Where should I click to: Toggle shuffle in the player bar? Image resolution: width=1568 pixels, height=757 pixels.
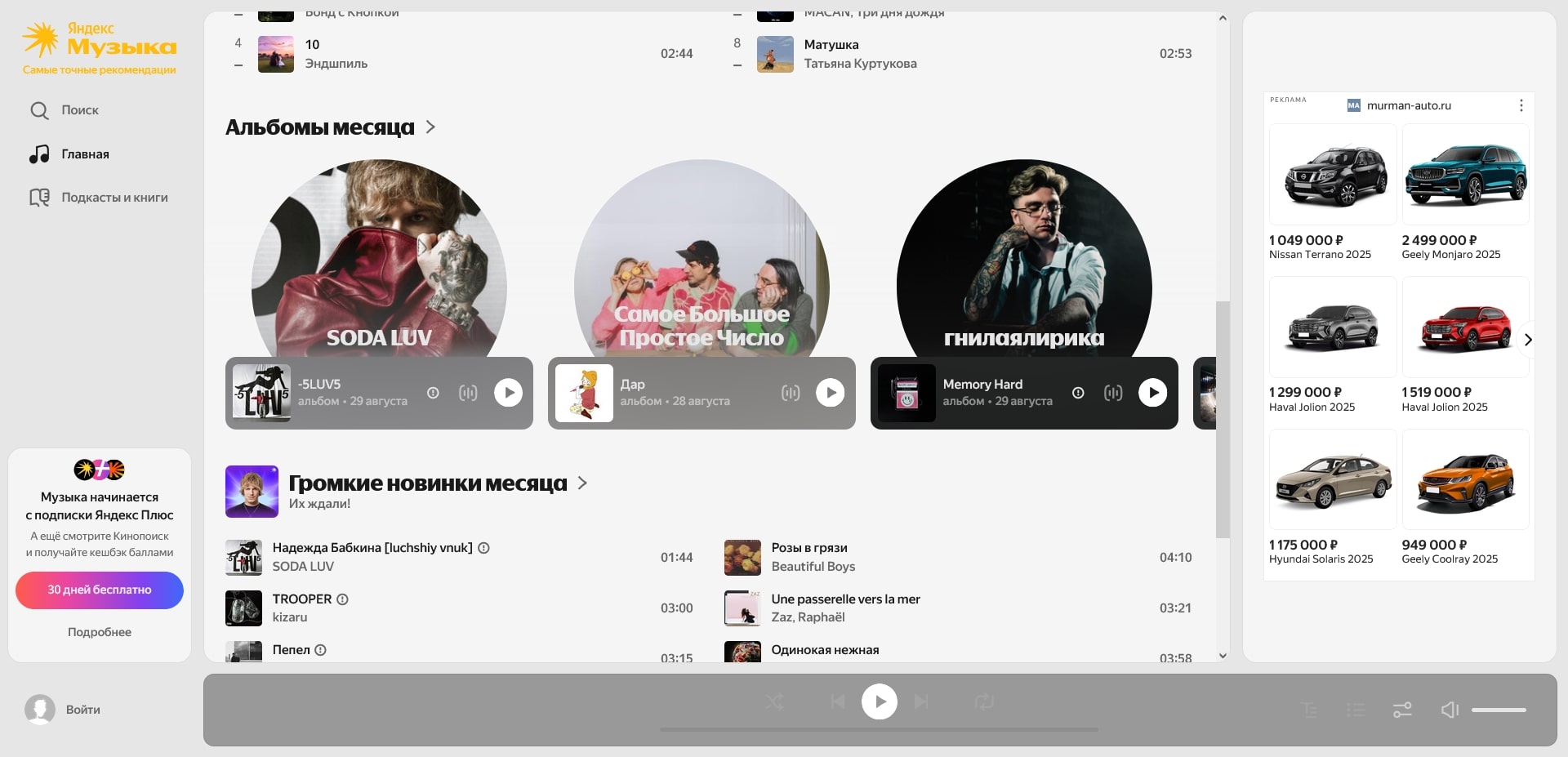click(774, 701)
